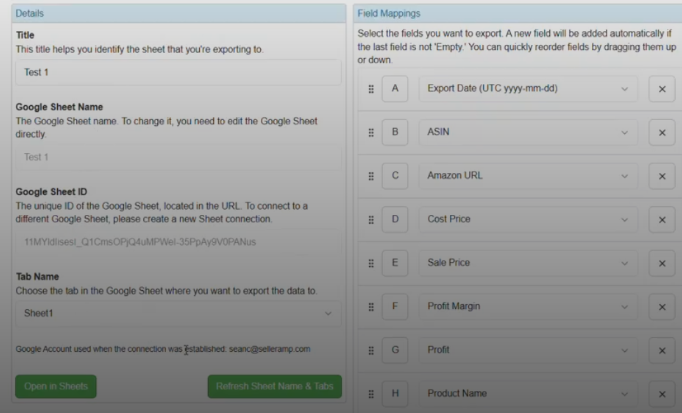Screen dimensions: 682x413
Task: Click the bold Title label
Action: click(x=25, y=35)
